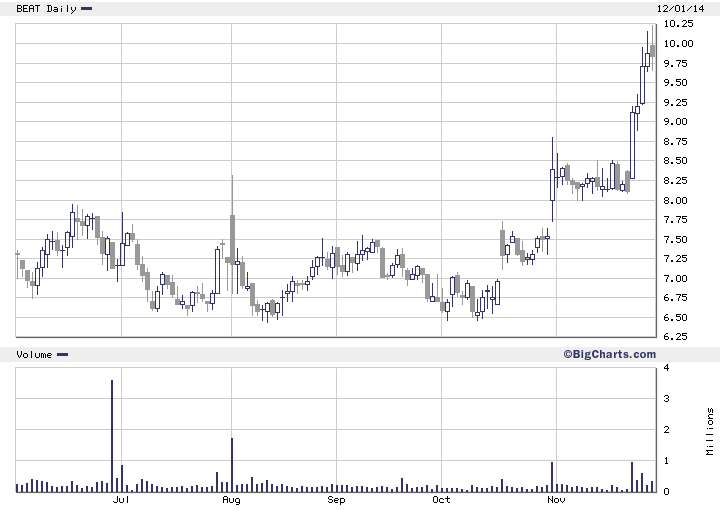Click the Volume panel label

(x=34, y=354)
